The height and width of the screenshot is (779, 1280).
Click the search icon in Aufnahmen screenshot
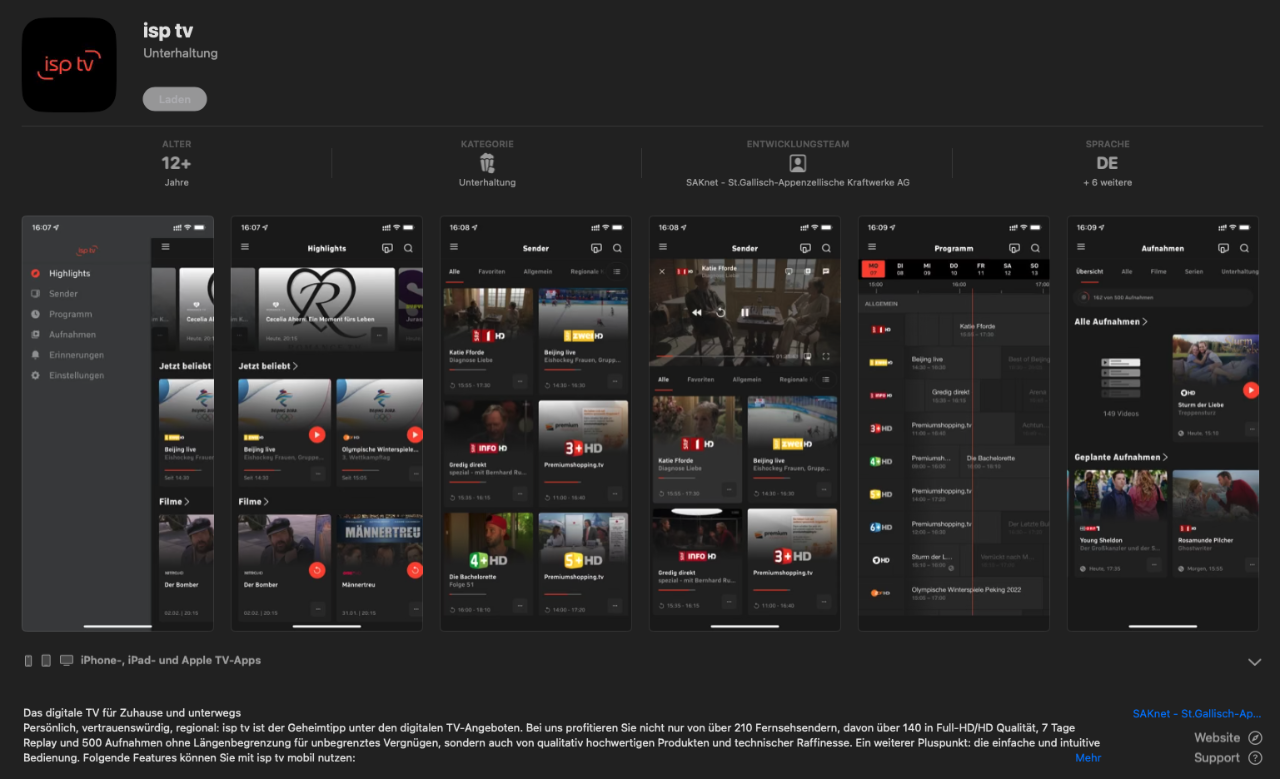click(x=1244, y=248)
